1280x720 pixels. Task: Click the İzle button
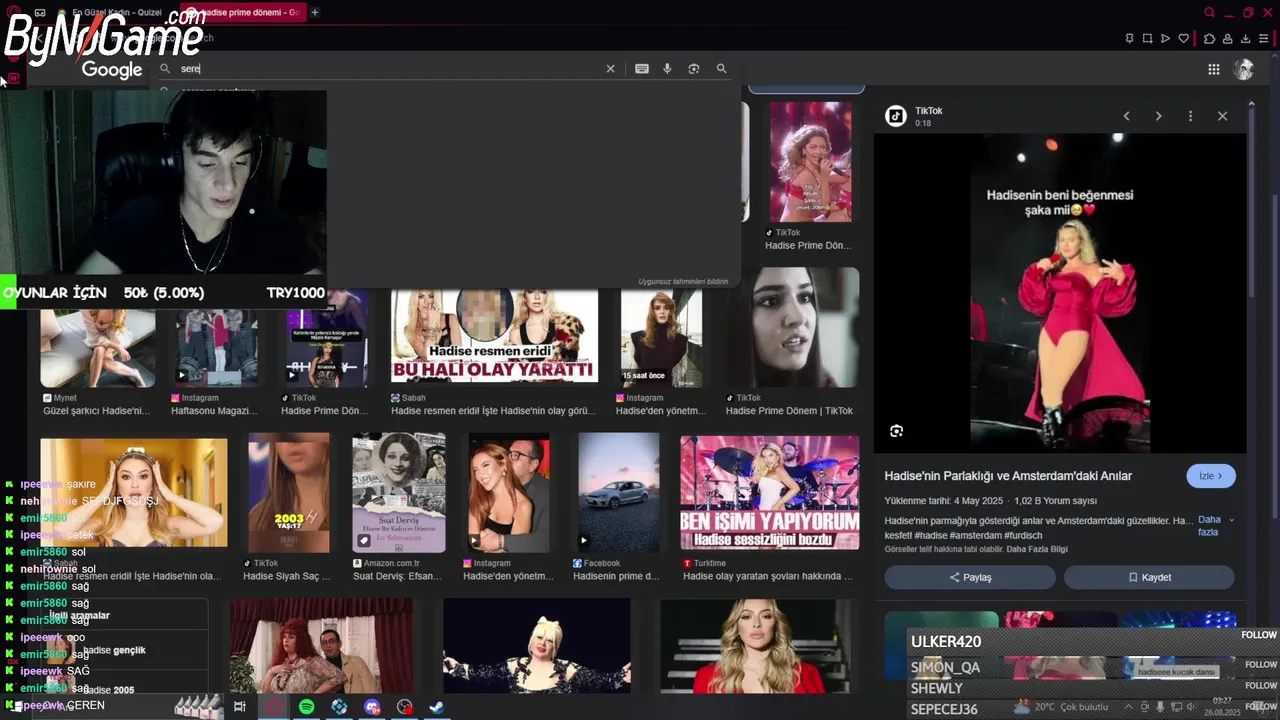pos(1211,476)
